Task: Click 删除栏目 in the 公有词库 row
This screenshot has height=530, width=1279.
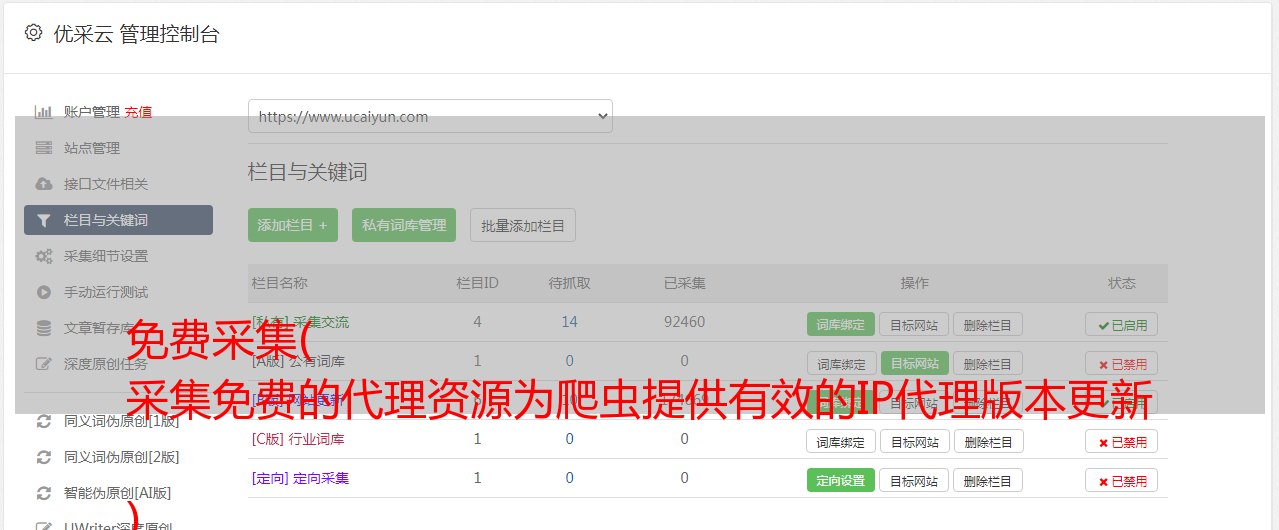Action: [988, 363]
